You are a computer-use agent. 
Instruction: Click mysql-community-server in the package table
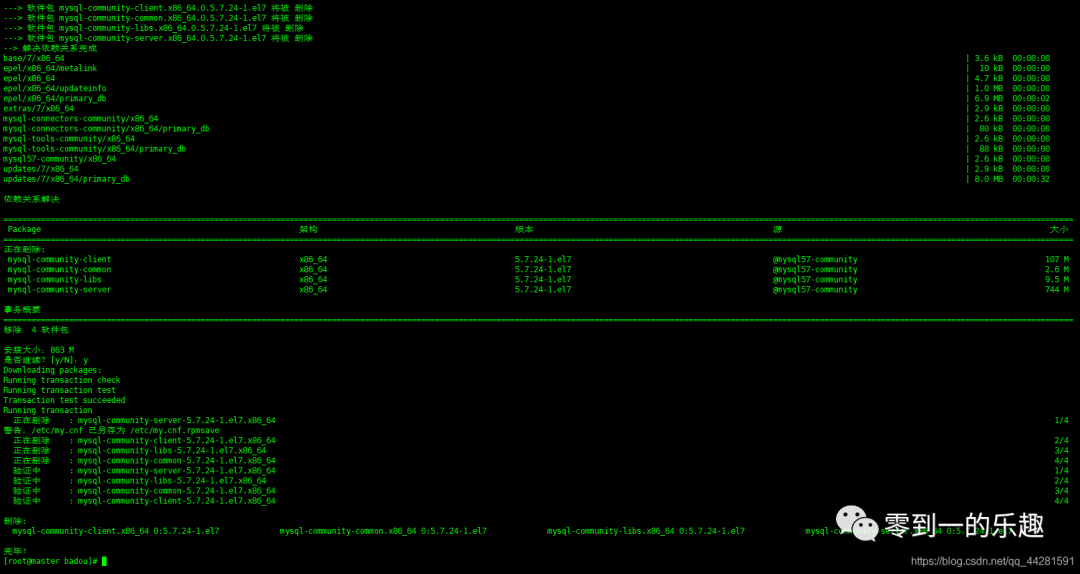point(59,289)
